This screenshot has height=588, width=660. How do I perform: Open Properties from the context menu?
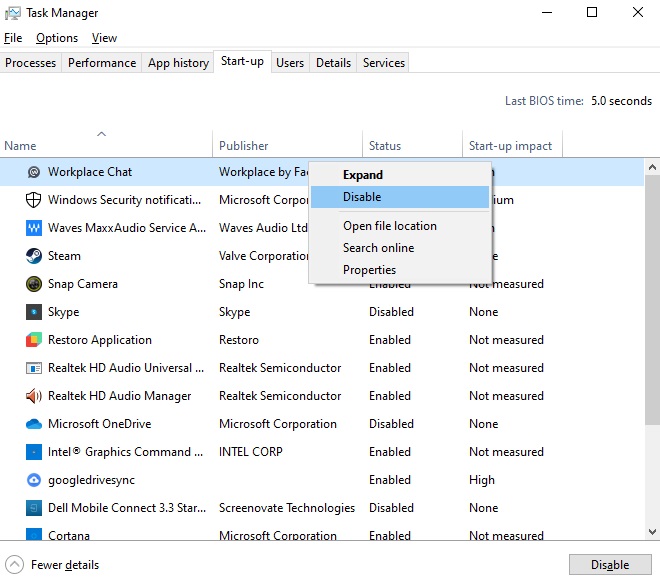coord(400,270)
